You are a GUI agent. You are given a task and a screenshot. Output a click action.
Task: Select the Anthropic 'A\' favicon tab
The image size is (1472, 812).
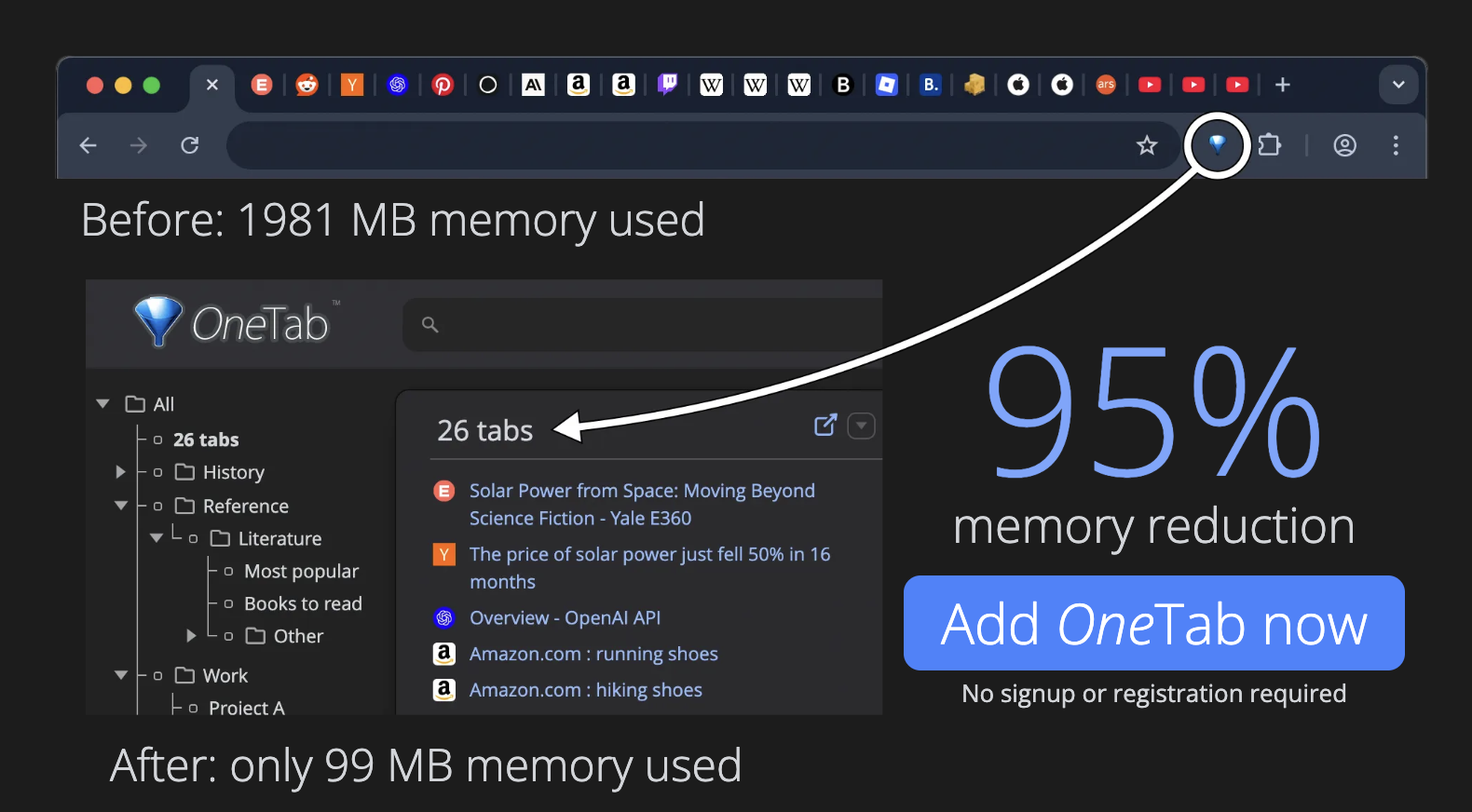pos(533,85)
